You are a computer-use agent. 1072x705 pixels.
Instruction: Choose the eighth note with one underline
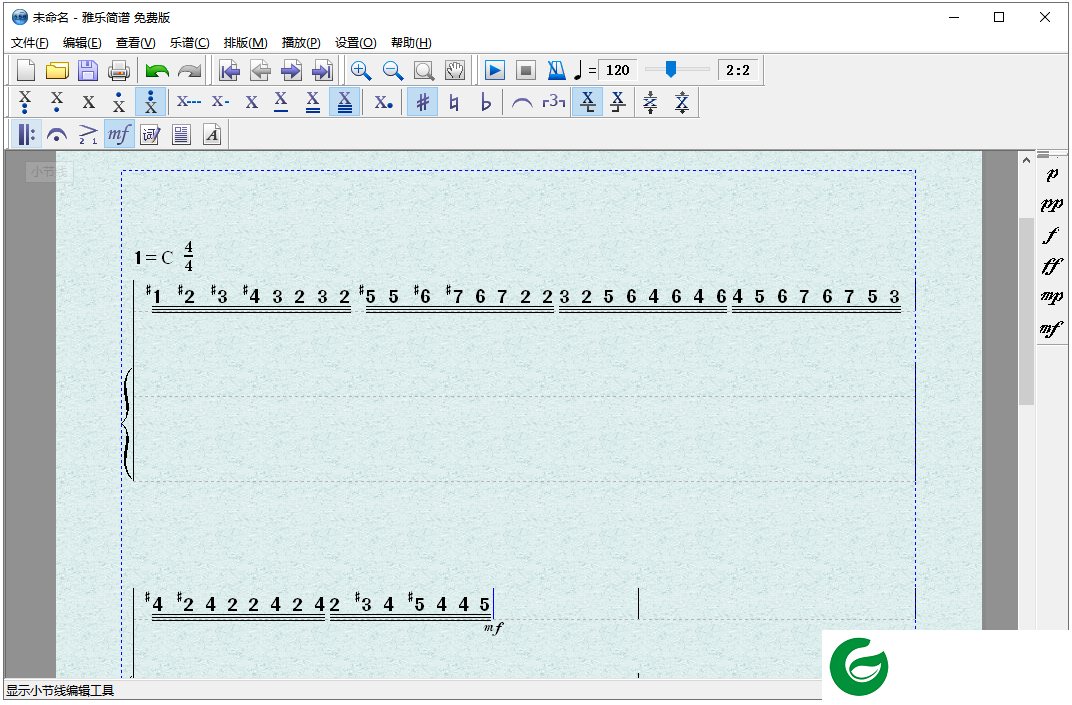(x=281, y=103)
